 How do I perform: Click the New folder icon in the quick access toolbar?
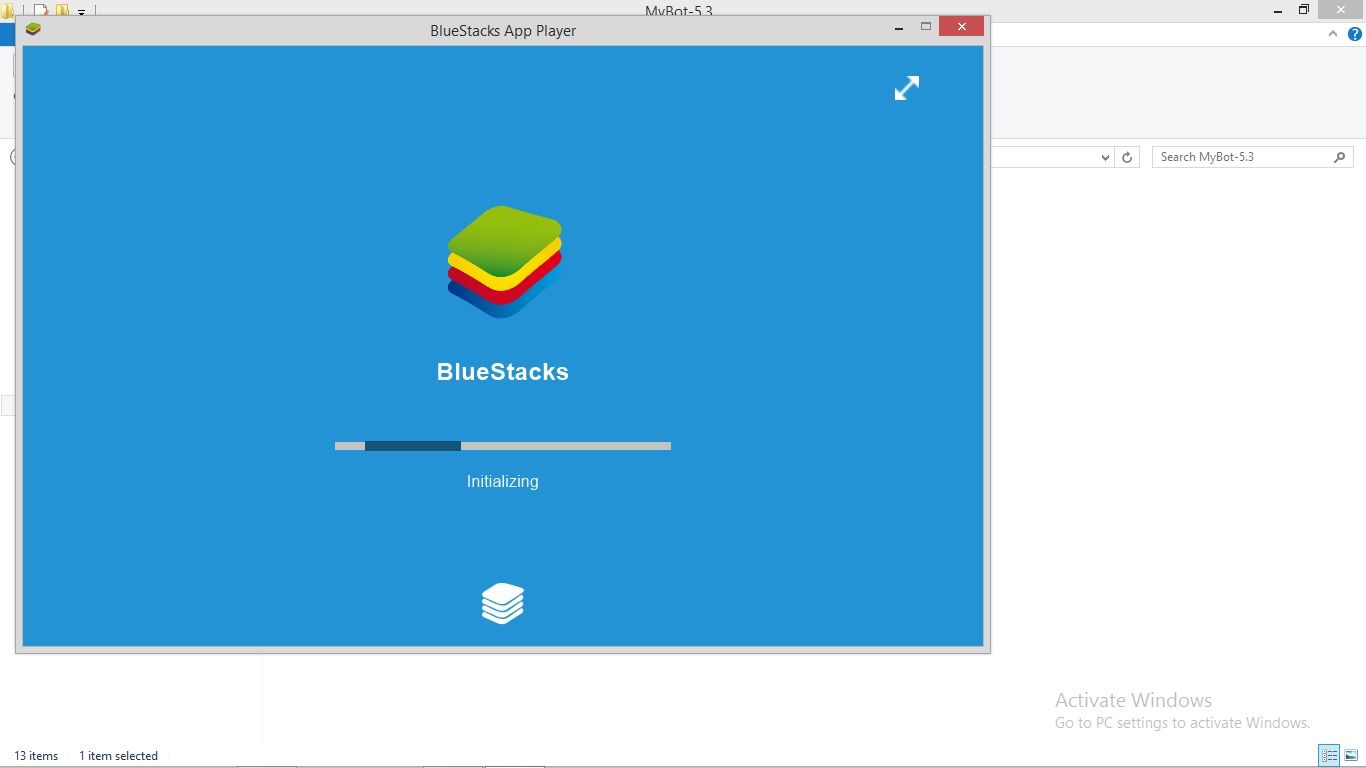(62, 11)
